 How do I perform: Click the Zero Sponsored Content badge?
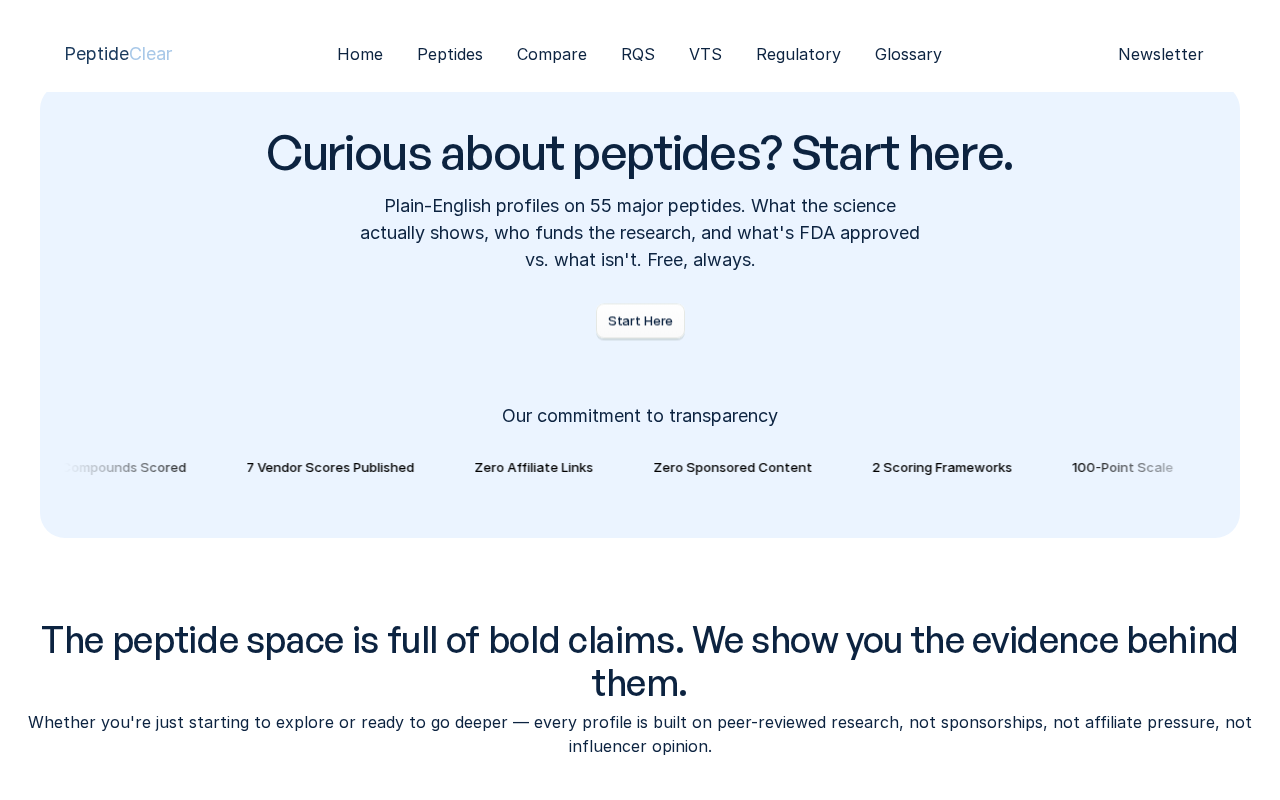(733, 467)
